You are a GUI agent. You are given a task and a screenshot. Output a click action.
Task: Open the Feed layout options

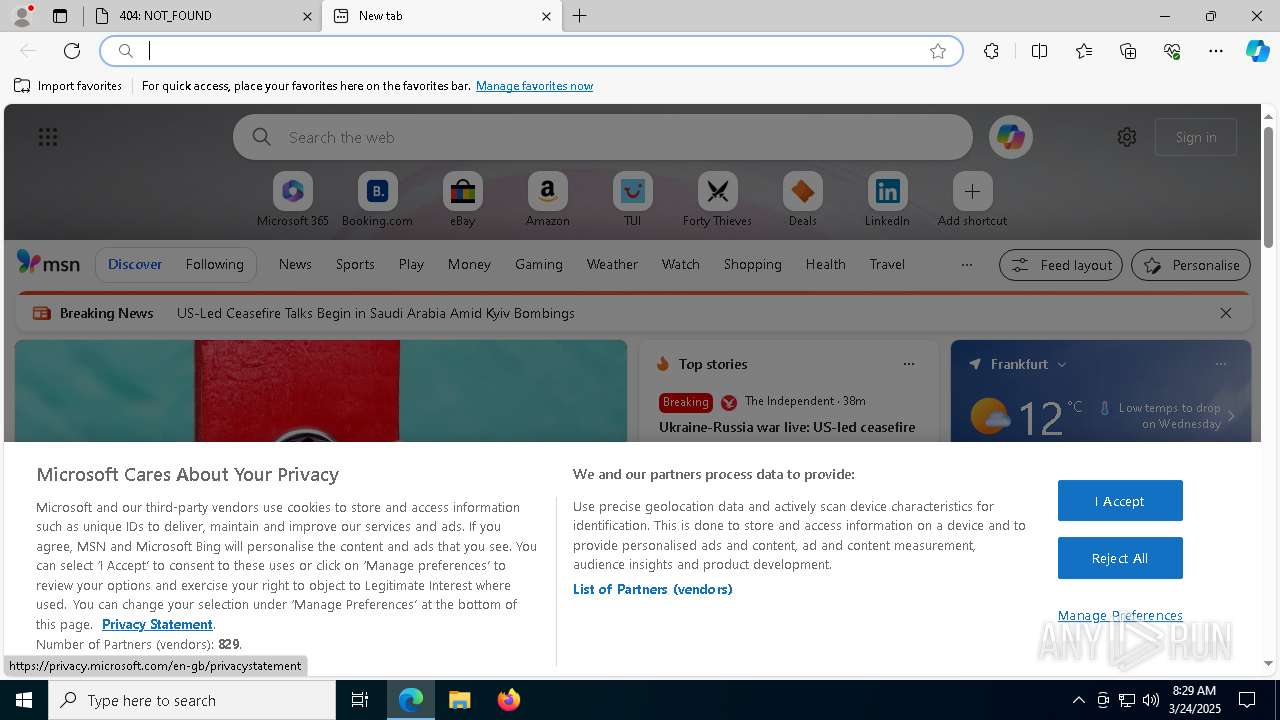pyautogui.click(x=1061, y=265)
